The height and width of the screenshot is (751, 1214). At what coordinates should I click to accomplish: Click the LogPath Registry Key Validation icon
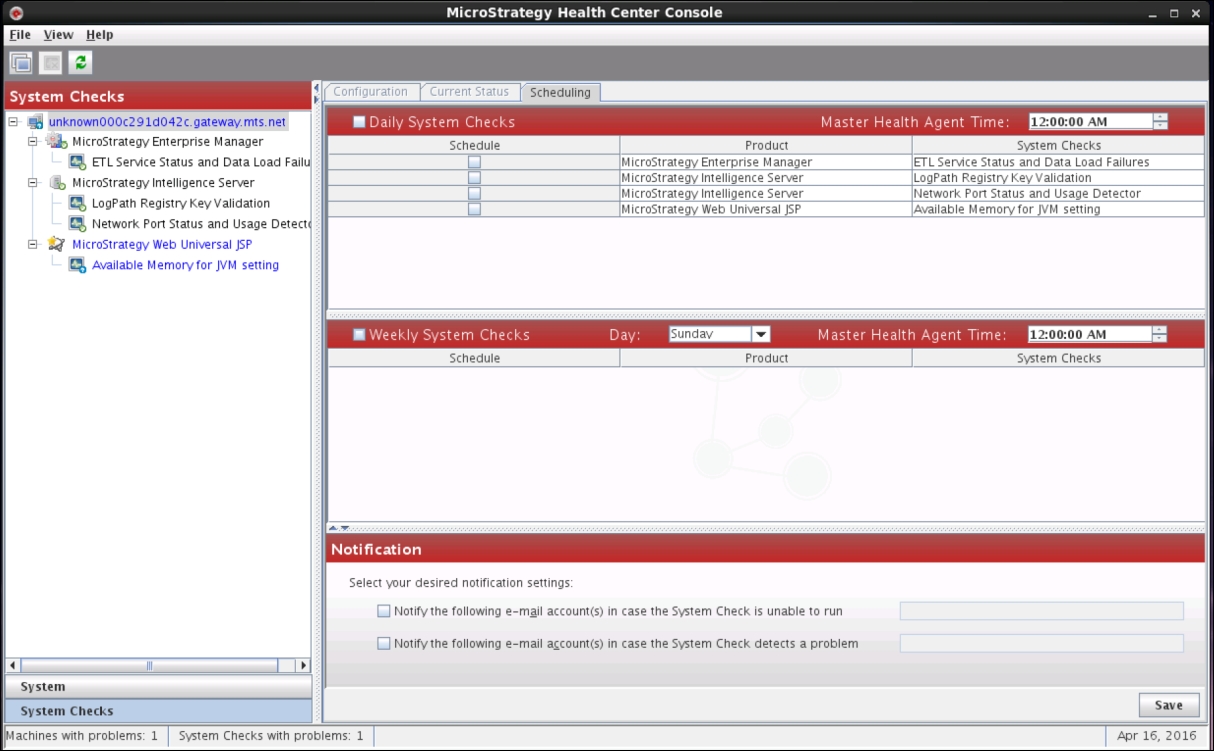pyautogui.click(x=78, y=203)
